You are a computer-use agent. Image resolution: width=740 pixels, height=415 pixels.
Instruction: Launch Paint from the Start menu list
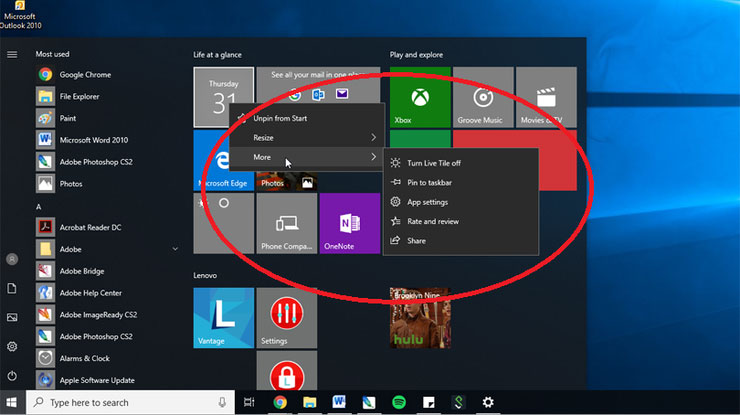click(x=67, y=118)
